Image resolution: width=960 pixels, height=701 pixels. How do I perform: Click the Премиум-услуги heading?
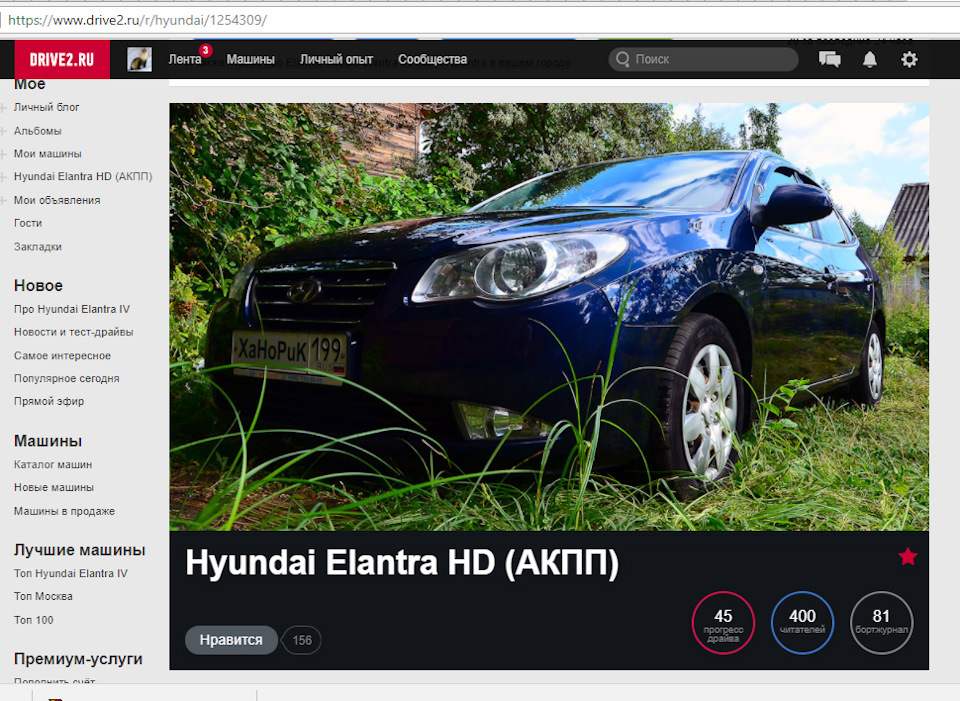[78, 659]
